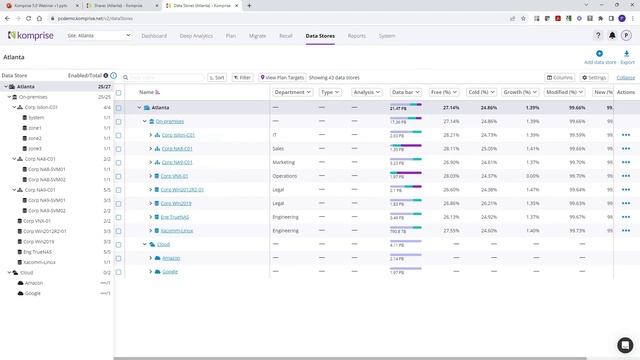Screen dimensions: 640x360
Task: Open three-dot actions for Corp Win2012R2-01 row
Action: tap(626, 190)
